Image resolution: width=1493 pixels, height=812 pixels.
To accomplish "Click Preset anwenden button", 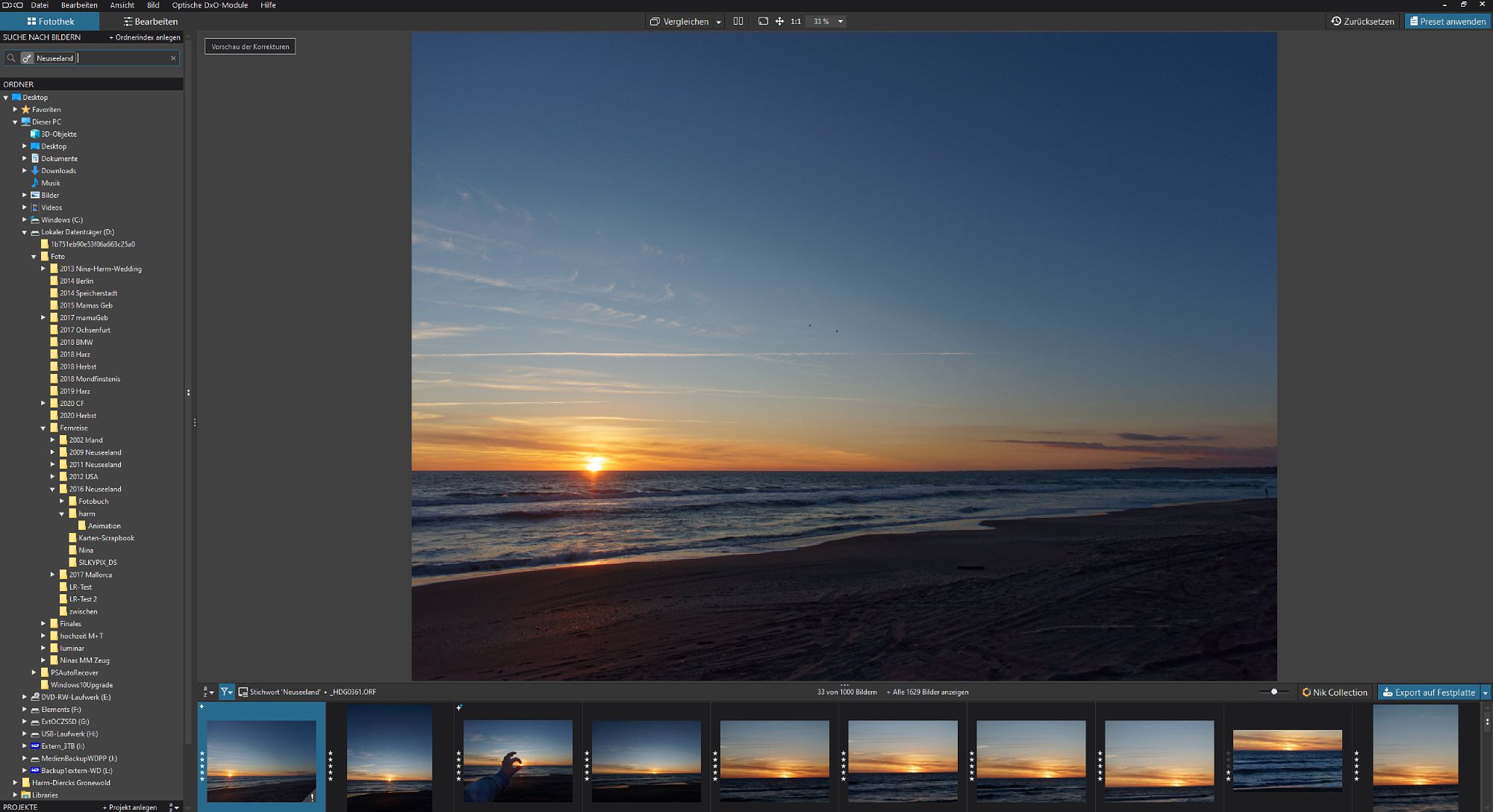I will tap(1447, 22).
